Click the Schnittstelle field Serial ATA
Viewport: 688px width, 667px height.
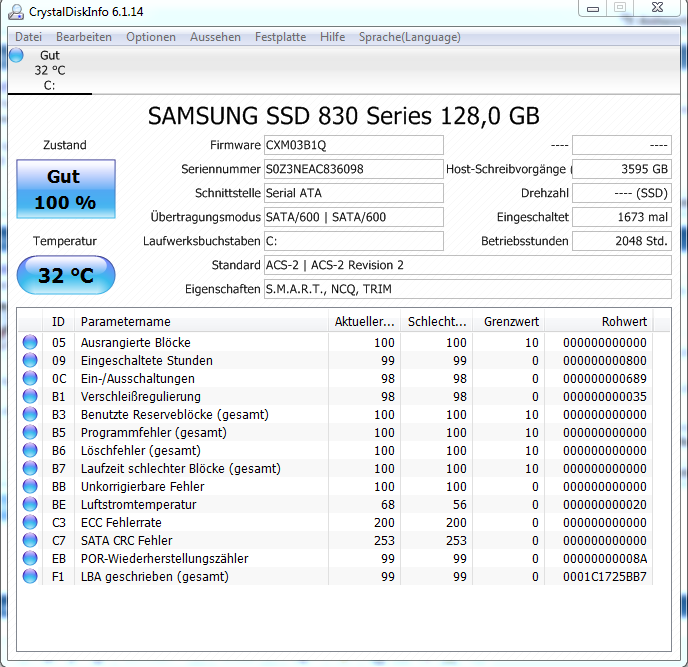[354, 193]
